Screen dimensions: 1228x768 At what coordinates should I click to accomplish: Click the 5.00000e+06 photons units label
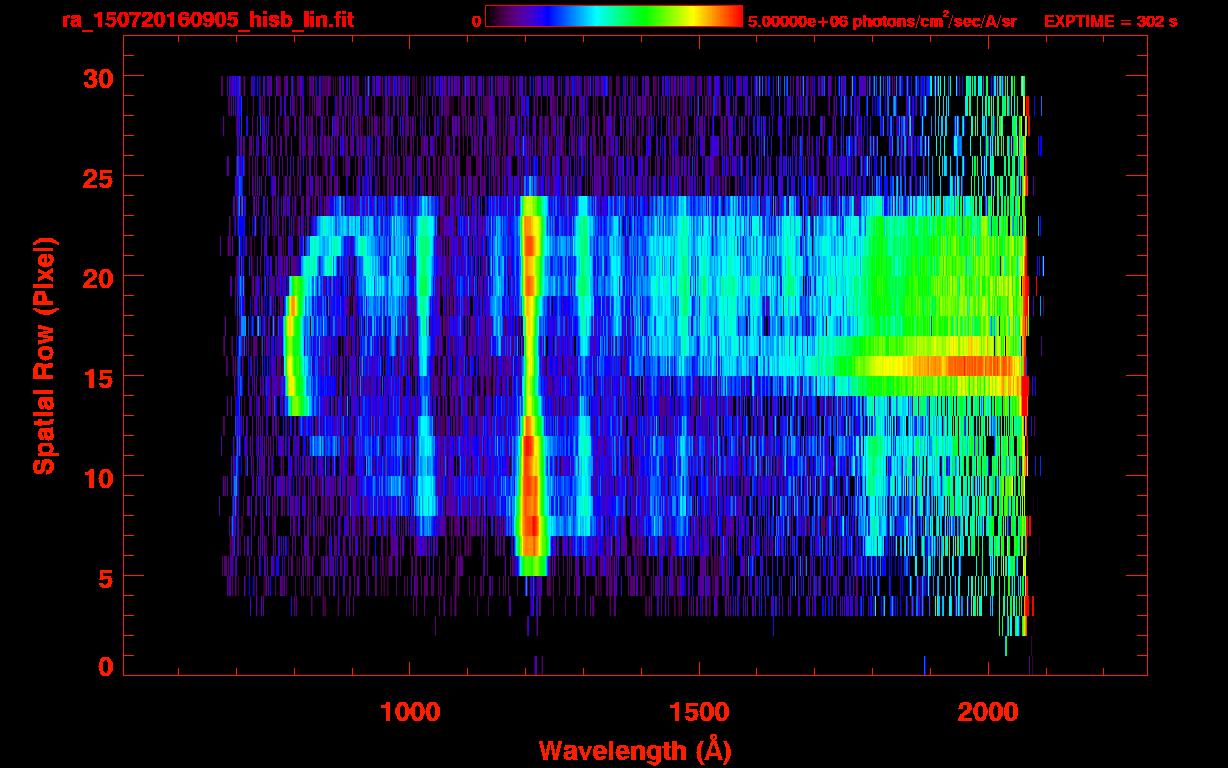(x=883, y=20)
